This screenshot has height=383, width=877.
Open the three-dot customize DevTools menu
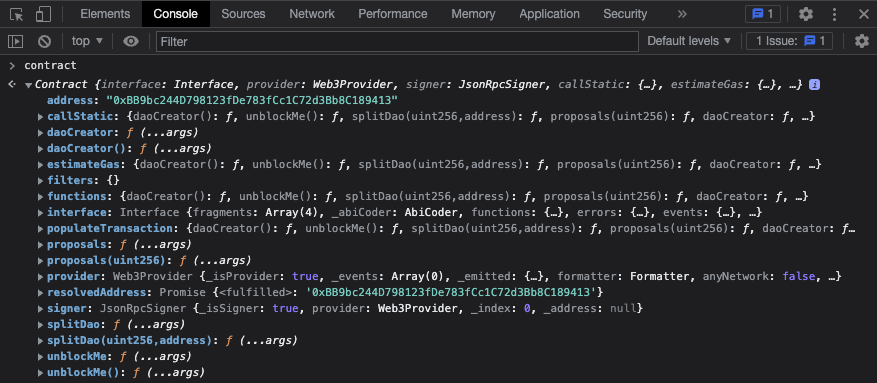pyautogui.click(x=834, y=14)
